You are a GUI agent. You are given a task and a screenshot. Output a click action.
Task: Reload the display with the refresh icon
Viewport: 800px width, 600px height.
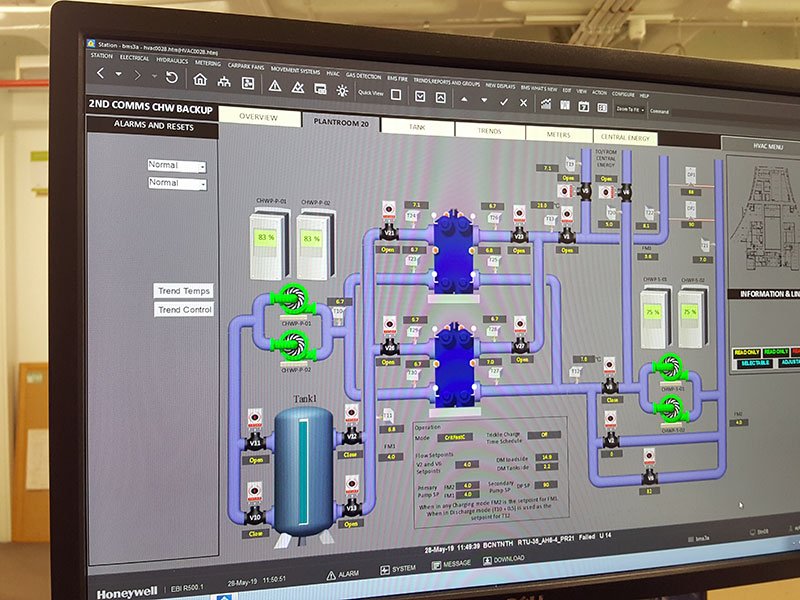point(172,77)
